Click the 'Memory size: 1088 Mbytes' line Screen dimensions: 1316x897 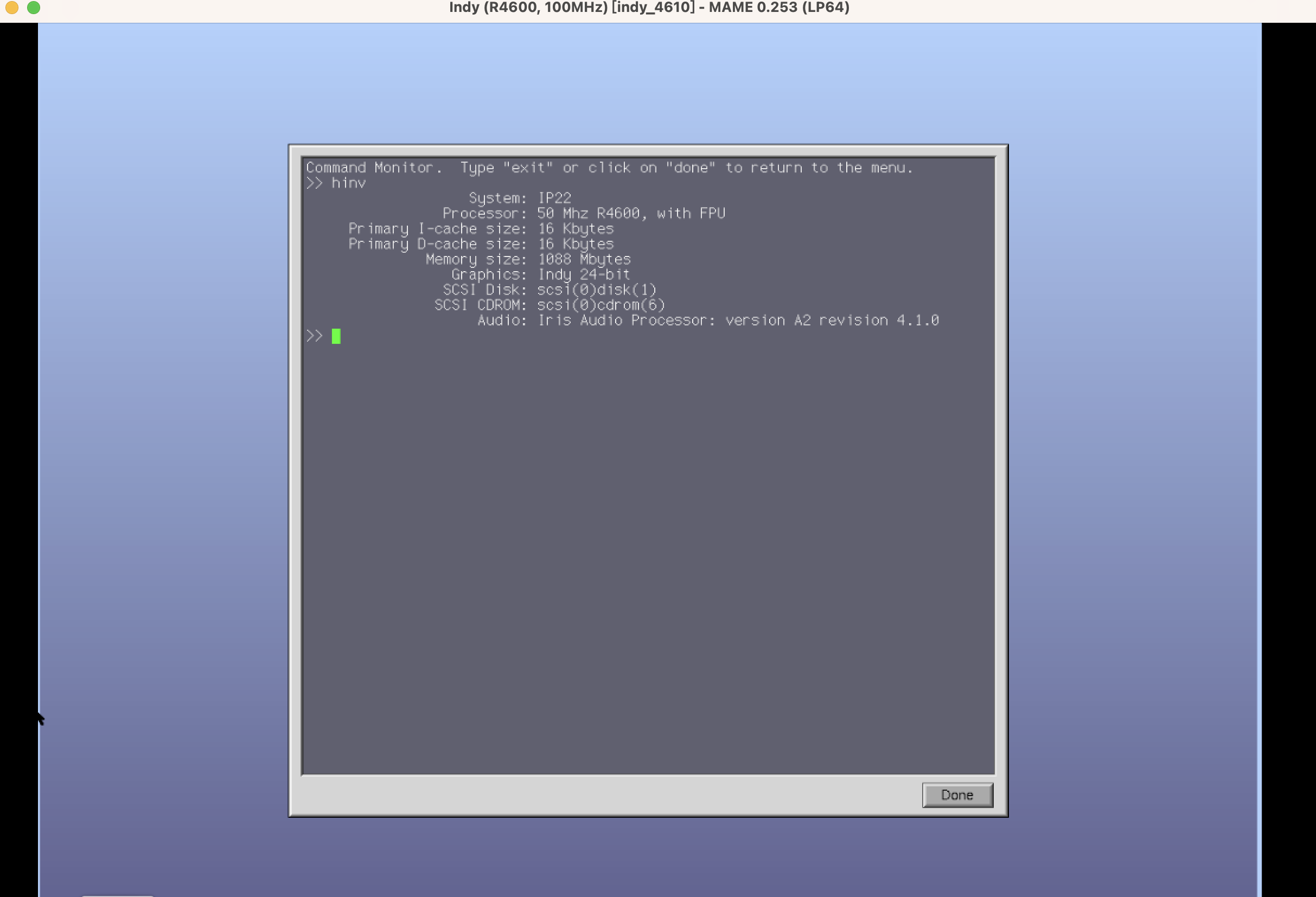click(x=528, y=259)
